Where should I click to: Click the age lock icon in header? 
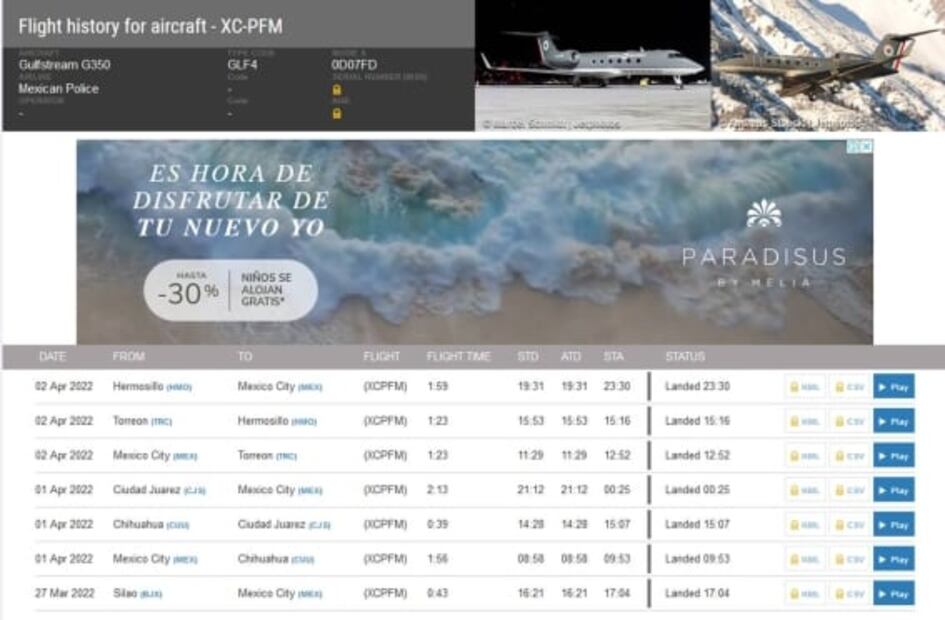(337, 113)
